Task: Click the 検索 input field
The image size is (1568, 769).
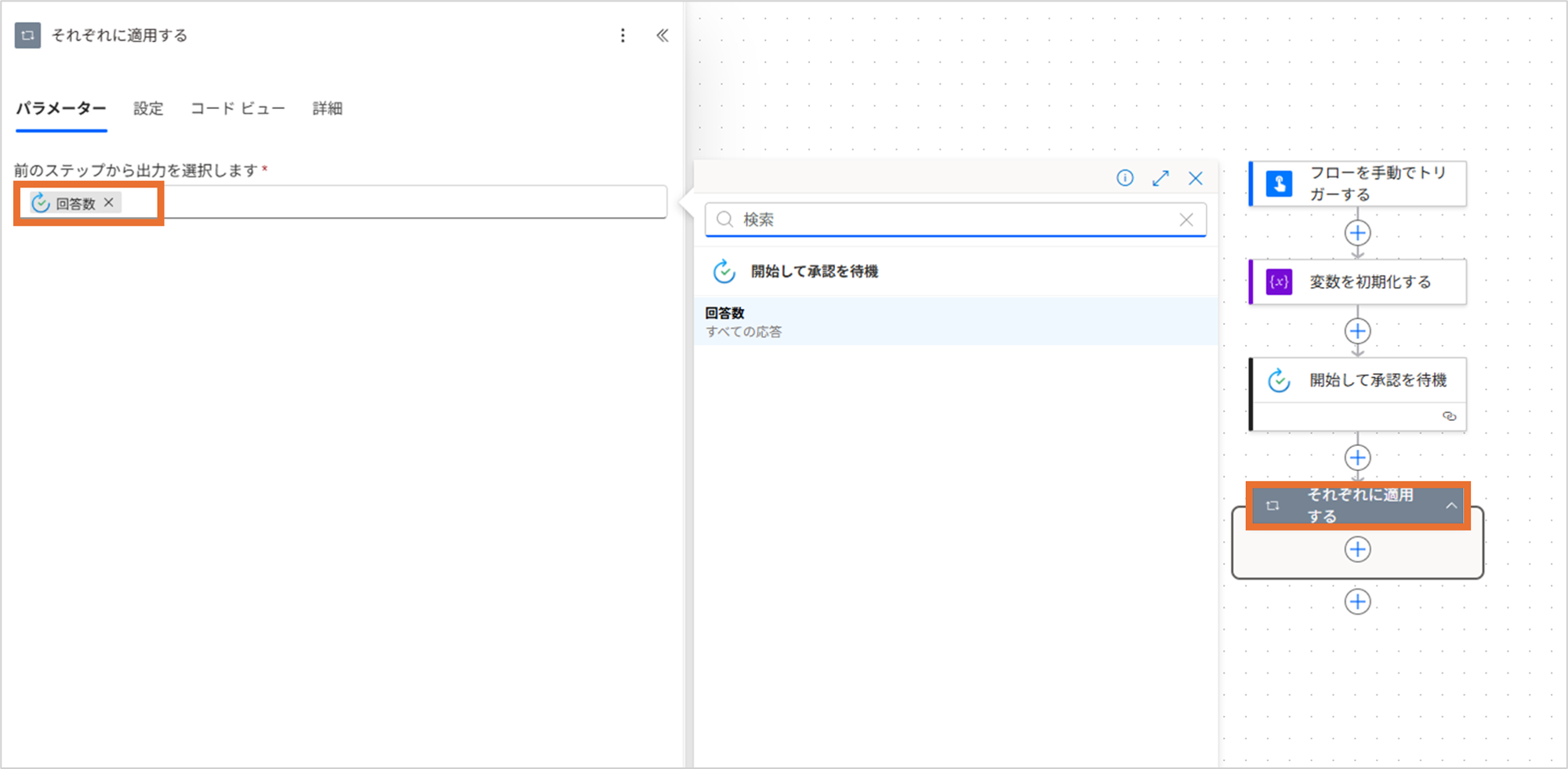Action: [x=955, y=220]
